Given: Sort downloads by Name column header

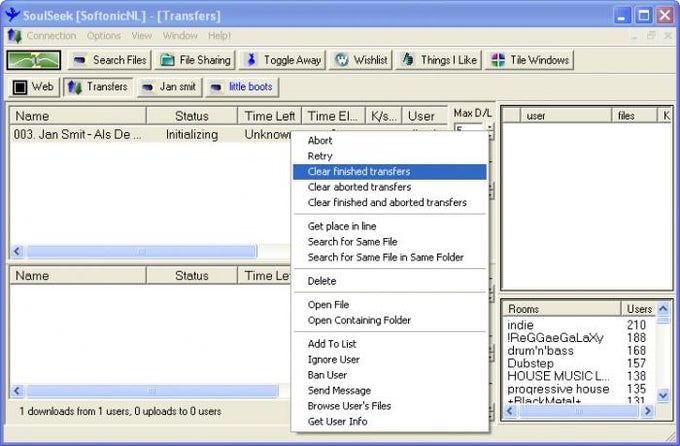Looking at the screenshot, I should [78, 116].
